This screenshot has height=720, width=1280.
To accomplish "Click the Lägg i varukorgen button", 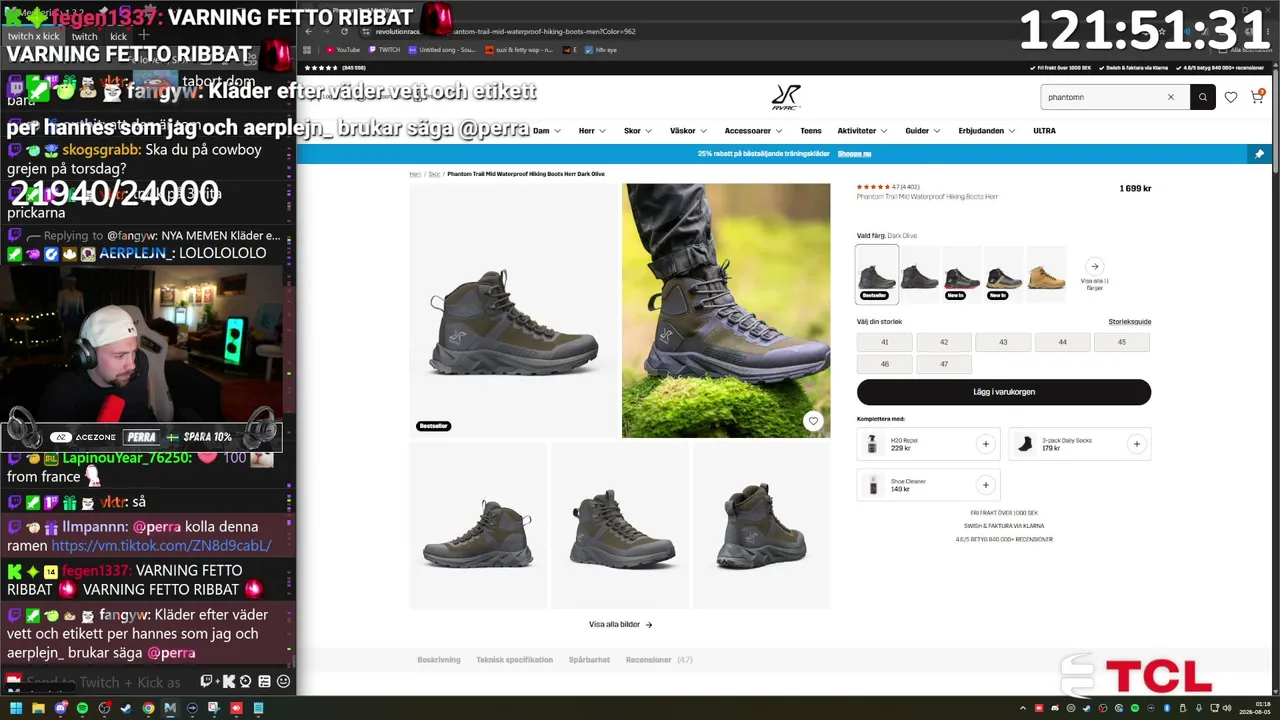I will pyautogui.click(x=1004, y=392).
